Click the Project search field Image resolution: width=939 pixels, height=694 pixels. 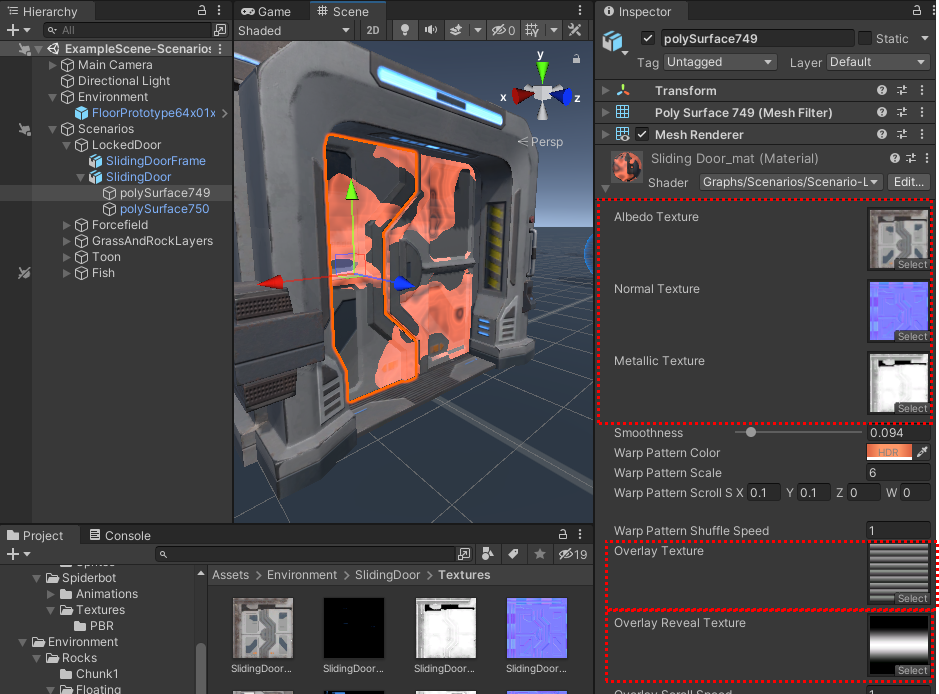coord(305,554)
